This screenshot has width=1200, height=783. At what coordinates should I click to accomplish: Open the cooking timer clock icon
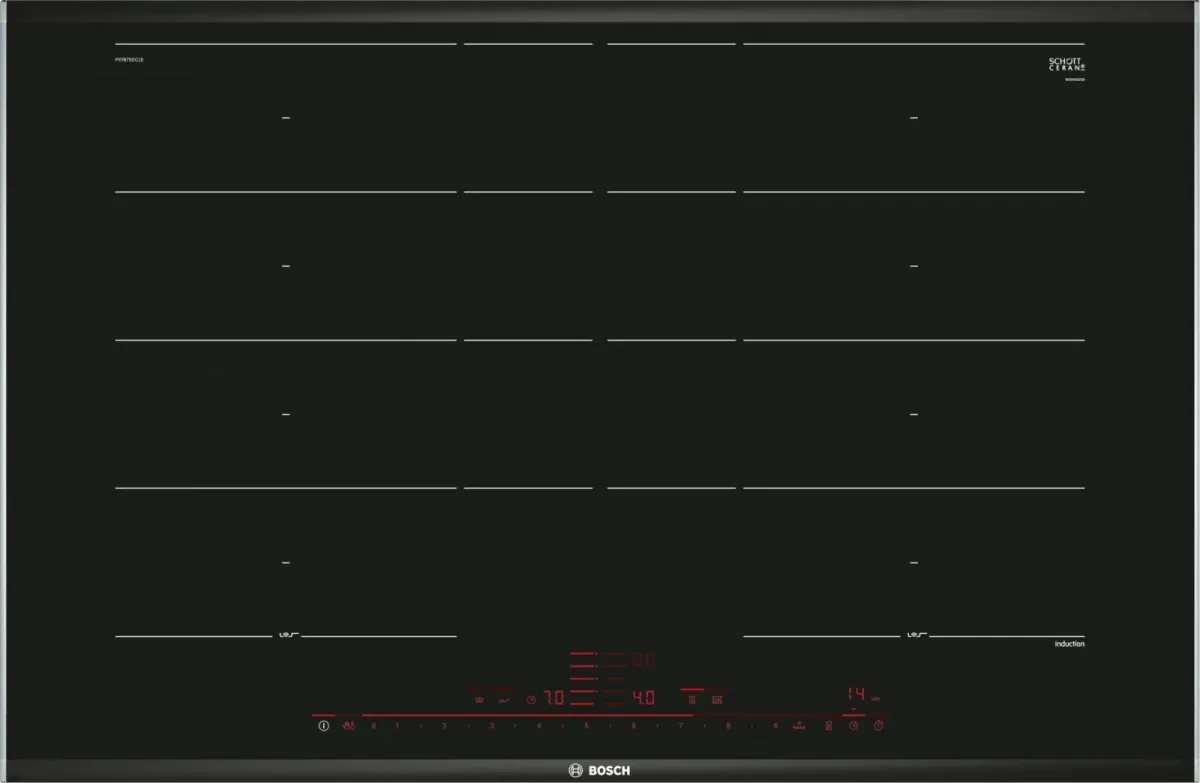point(853,726)
